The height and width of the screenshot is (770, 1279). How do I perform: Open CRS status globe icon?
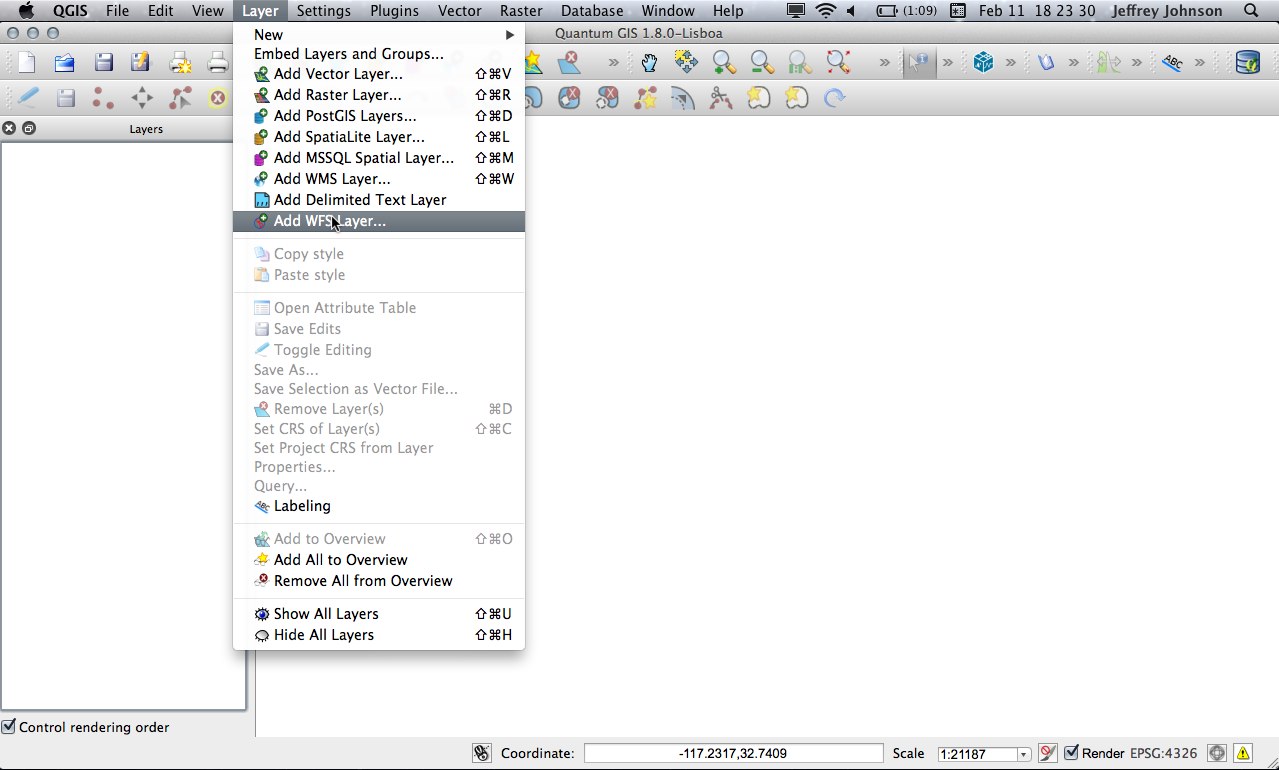point(1217,753)
